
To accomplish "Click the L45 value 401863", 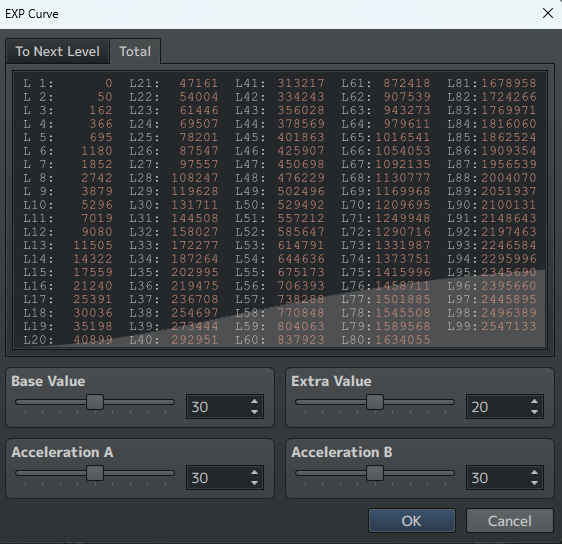I will tap(301, 137).
